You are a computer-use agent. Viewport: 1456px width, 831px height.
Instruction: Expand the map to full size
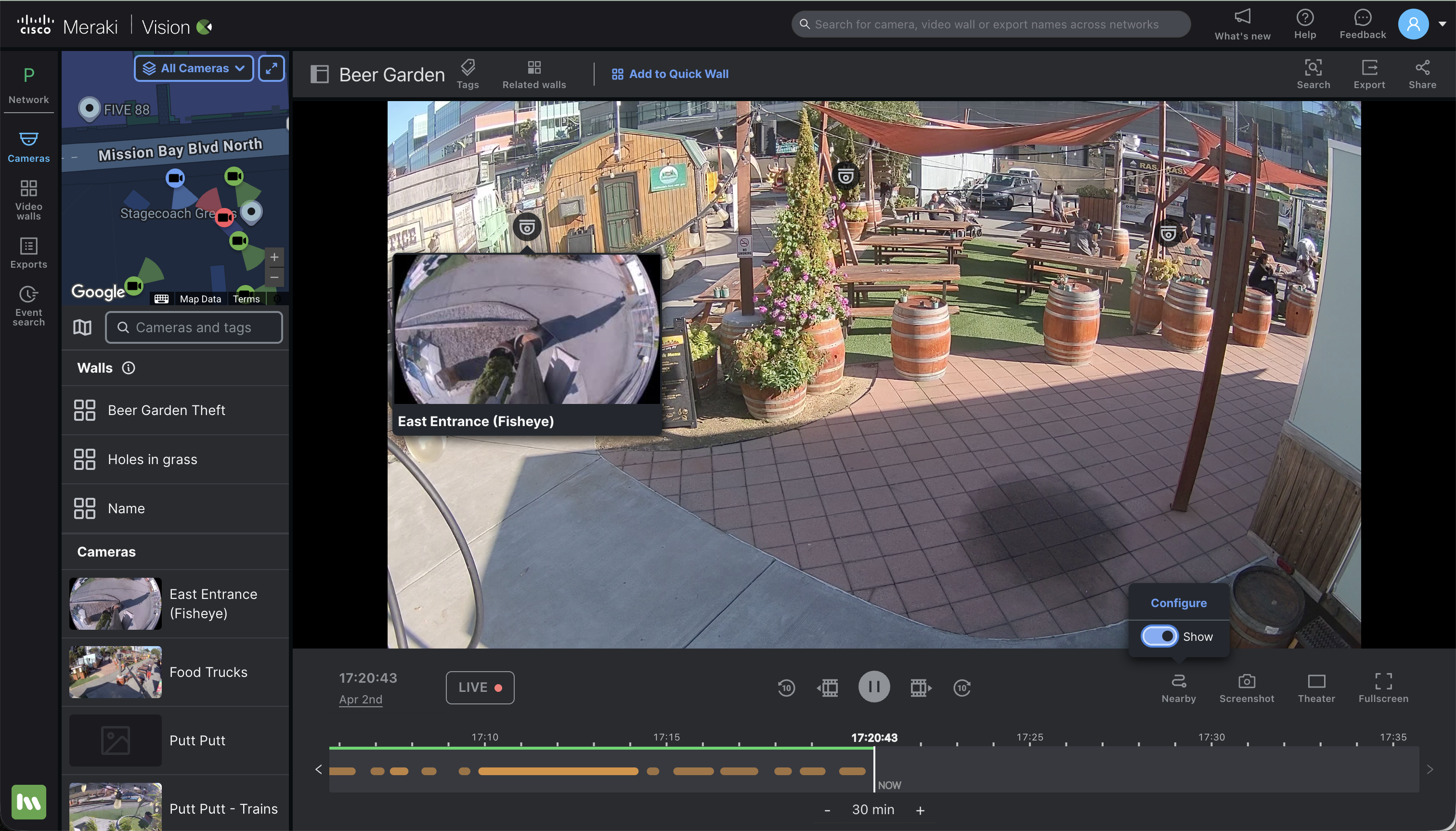coord(272,68)
